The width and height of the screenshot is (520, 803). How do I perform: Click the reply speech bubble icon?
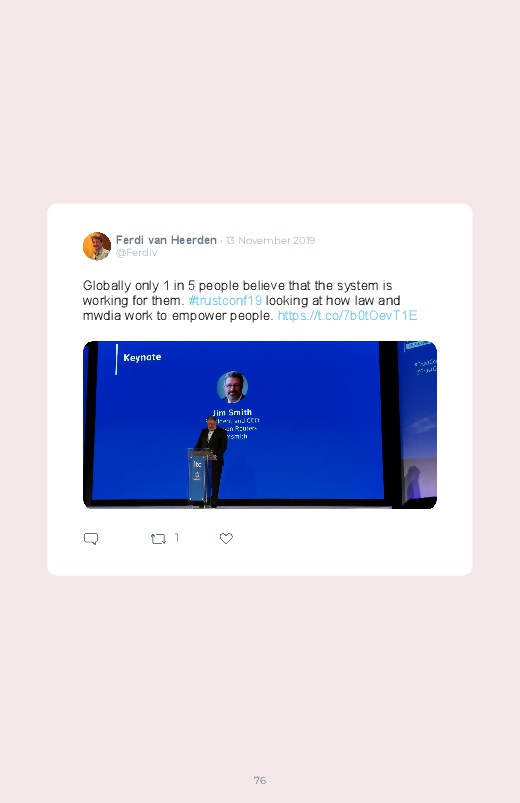pyautogui.click(x=91, y=539)
